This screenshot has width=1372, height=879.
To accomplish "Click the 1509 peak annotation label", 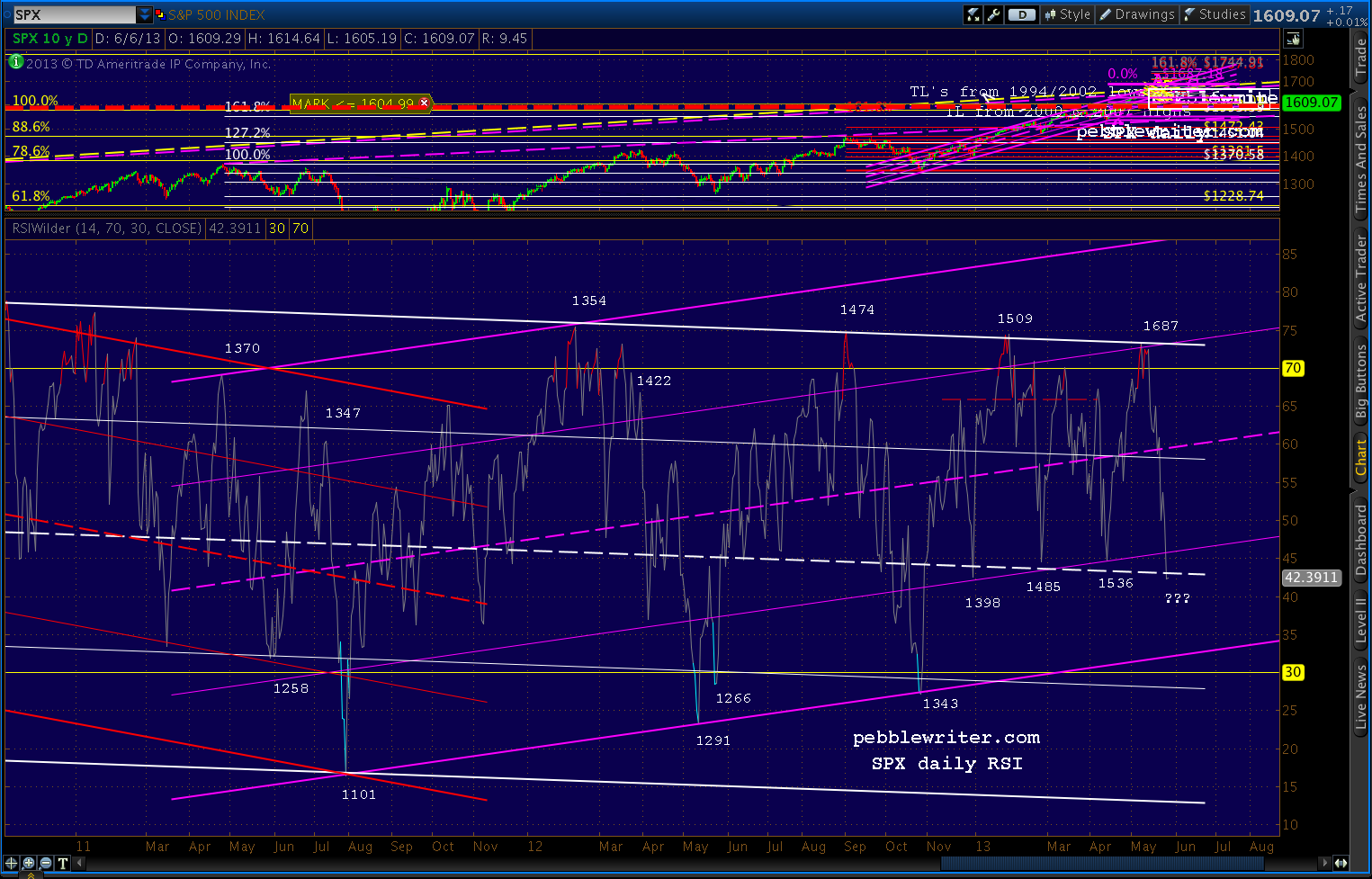I will (1016, 318).
